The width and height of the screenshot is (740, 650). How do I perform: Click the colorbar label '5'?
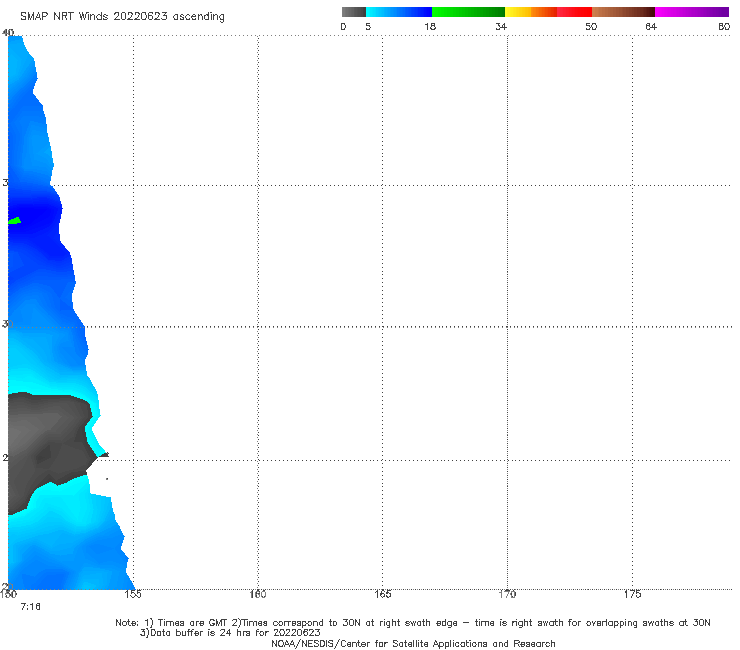coord(368,27)
